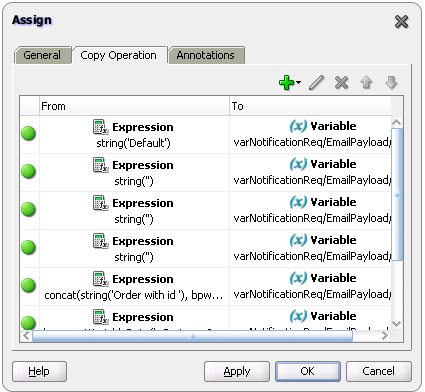Open the Annotations tab

tap(206, 55)
